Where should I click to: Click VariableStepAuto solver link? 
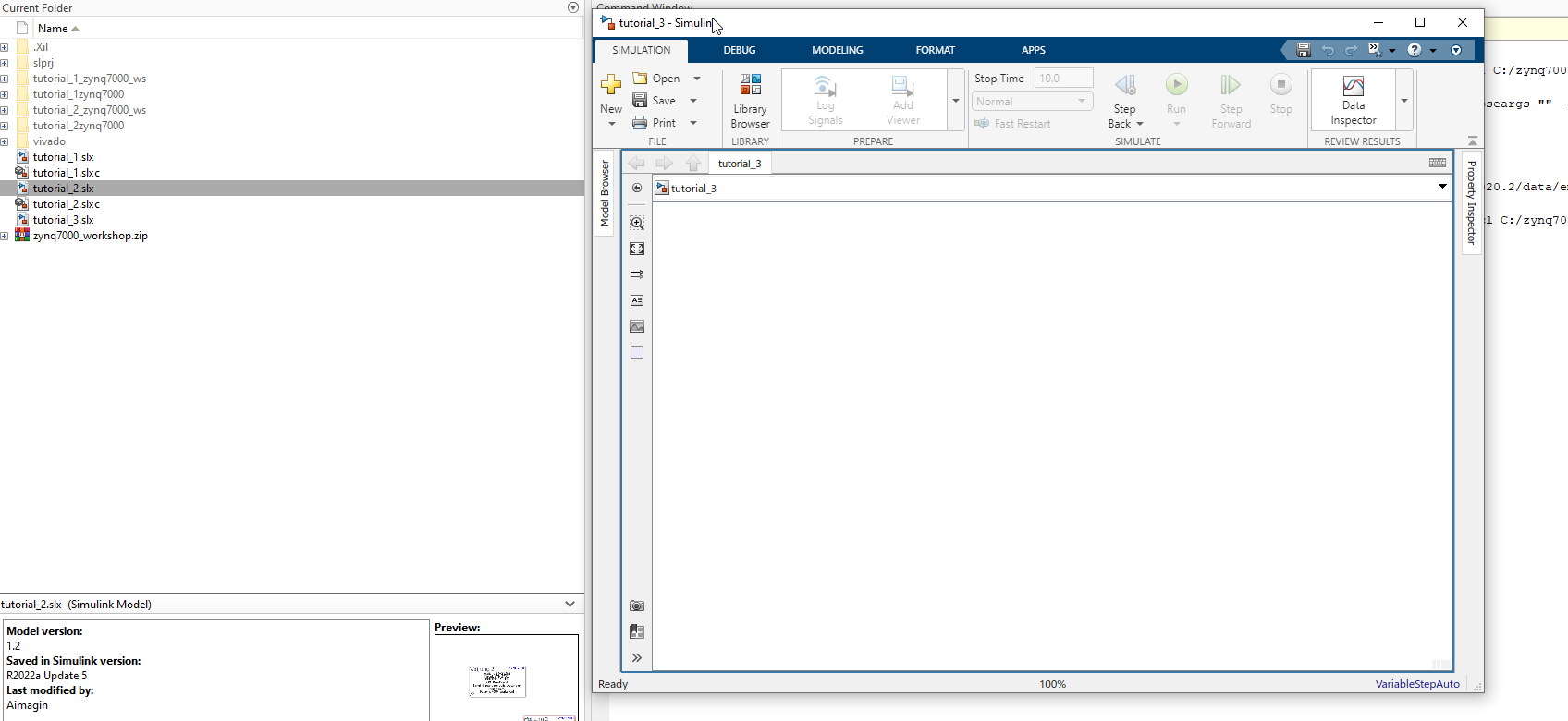[x=1417, y=684]
